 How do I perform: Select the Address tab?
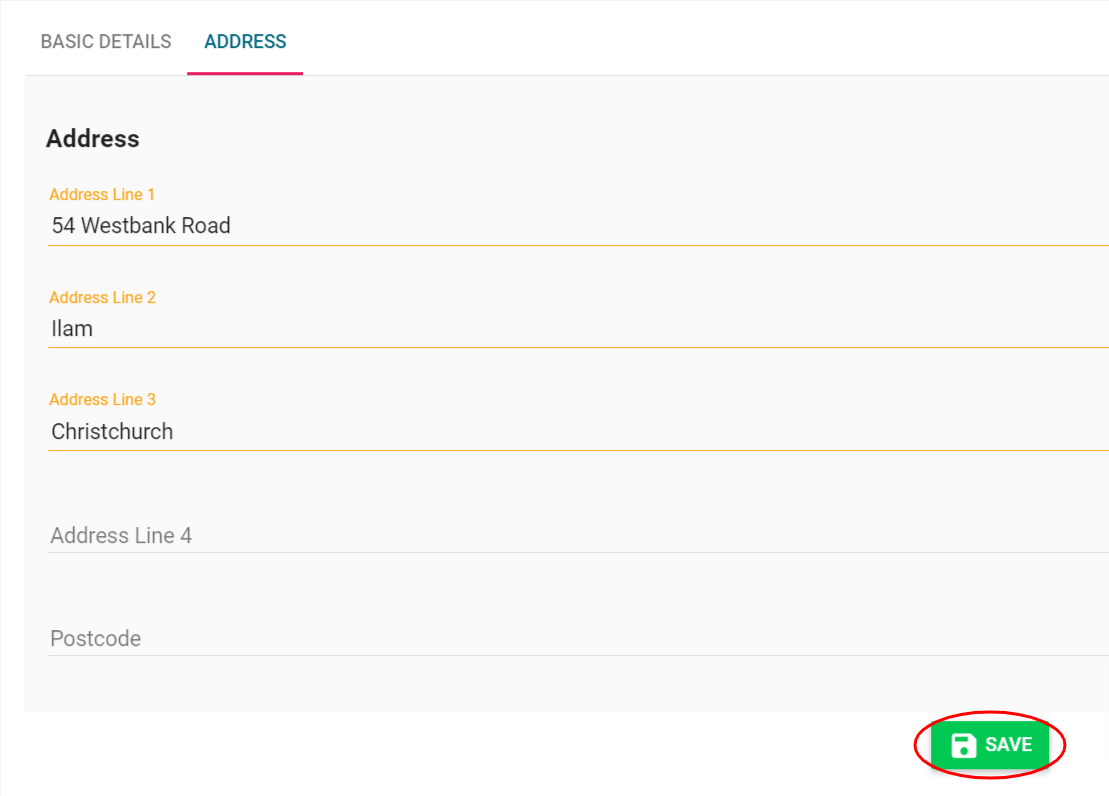pos(245,42)
